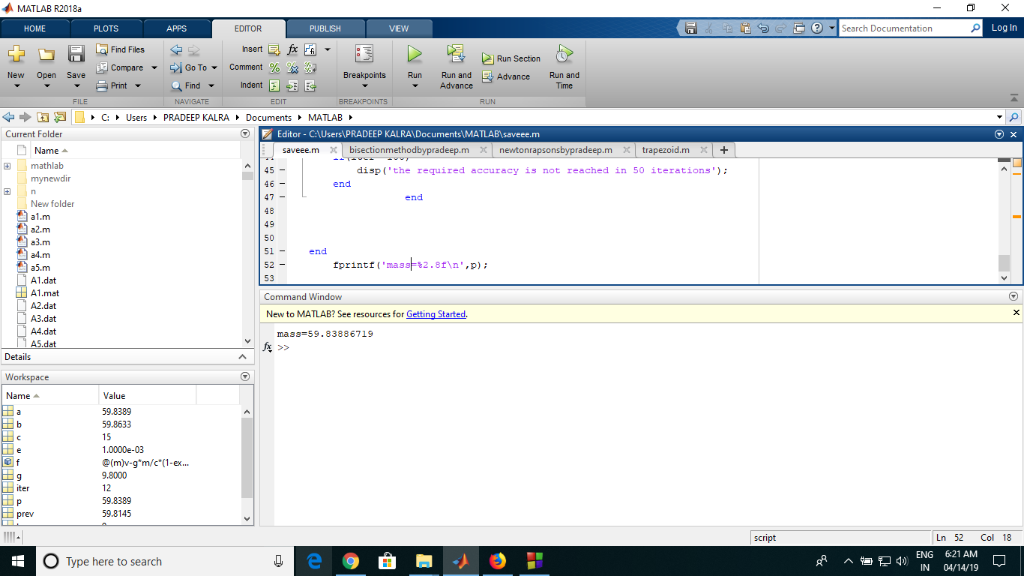Switch to the PLOTS ribbon tab
This screenshot has width=1024, height=576.
[x=106, y=29]
